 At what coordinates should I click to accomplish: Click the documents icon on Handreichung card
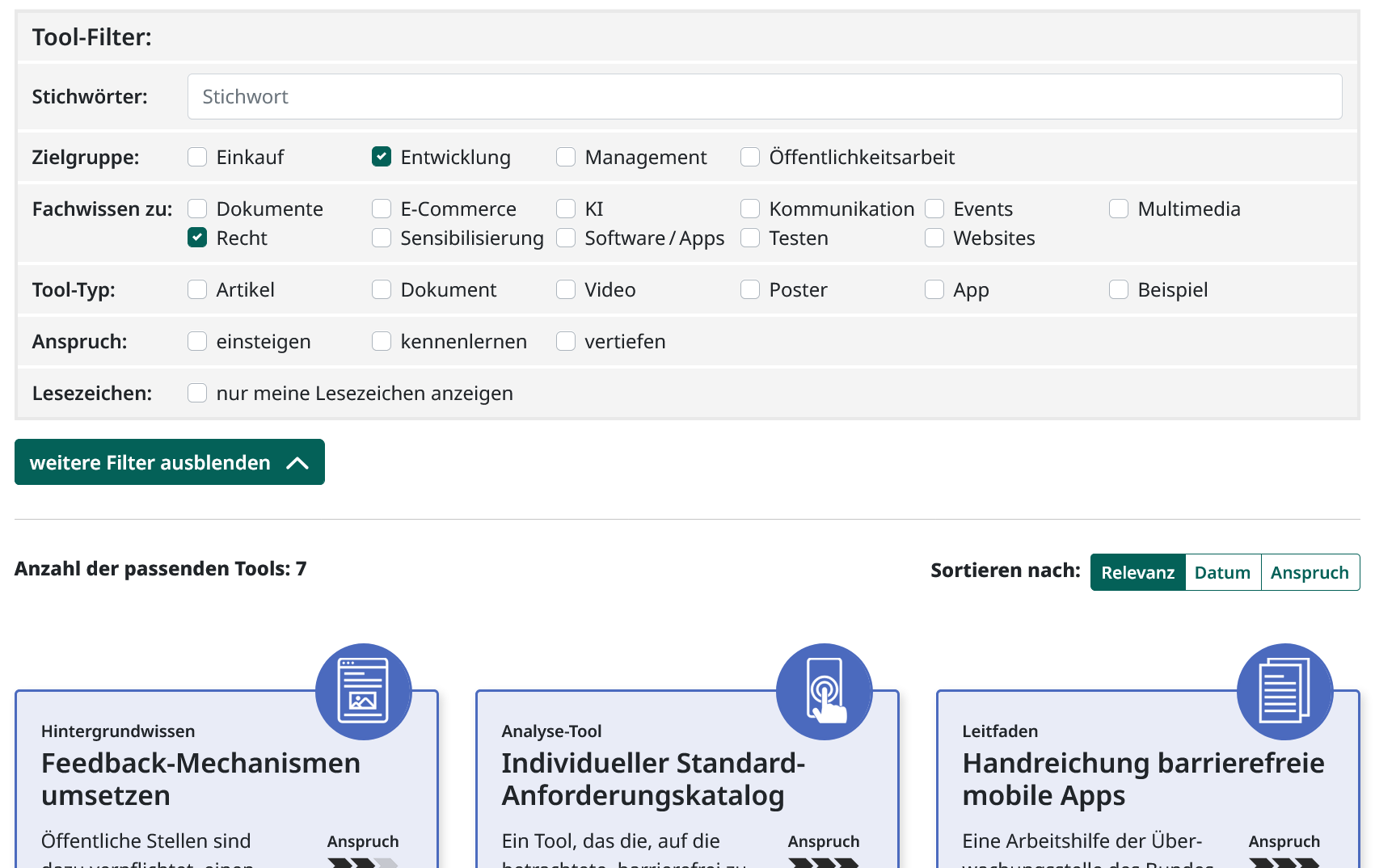[x=1285, y=692]
